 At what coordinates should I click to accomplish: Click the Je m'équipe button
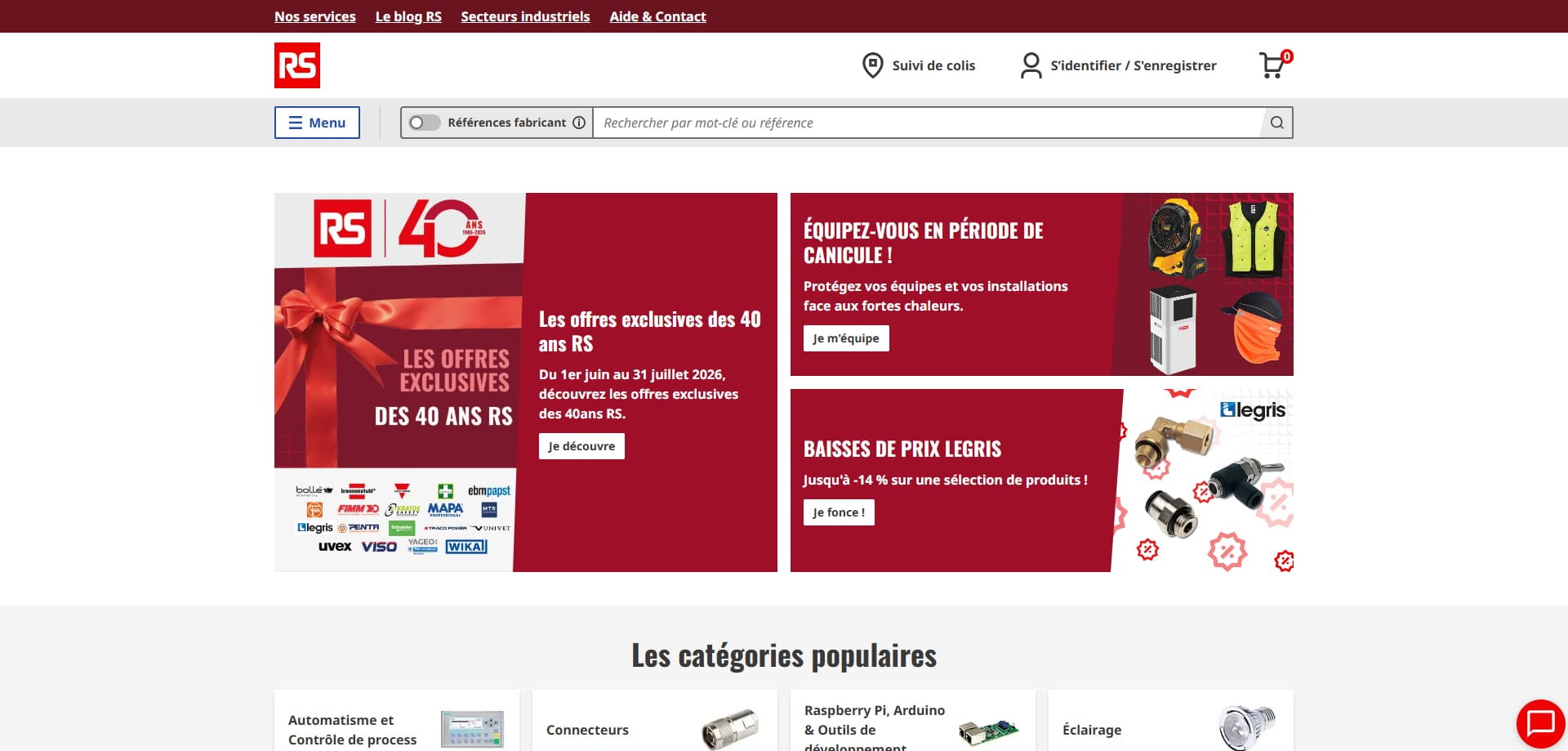(x=846, y=338)
